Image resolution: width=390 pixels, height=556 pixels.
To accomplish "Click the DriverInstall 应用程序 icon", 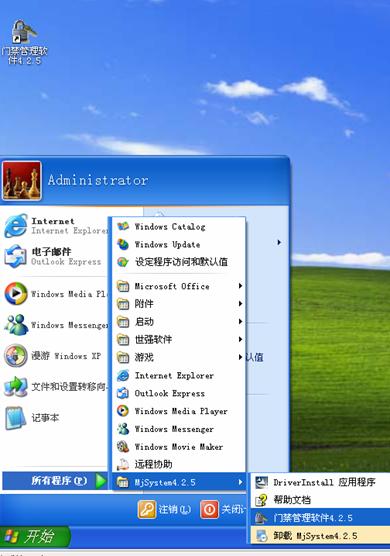I will point(262,482).
